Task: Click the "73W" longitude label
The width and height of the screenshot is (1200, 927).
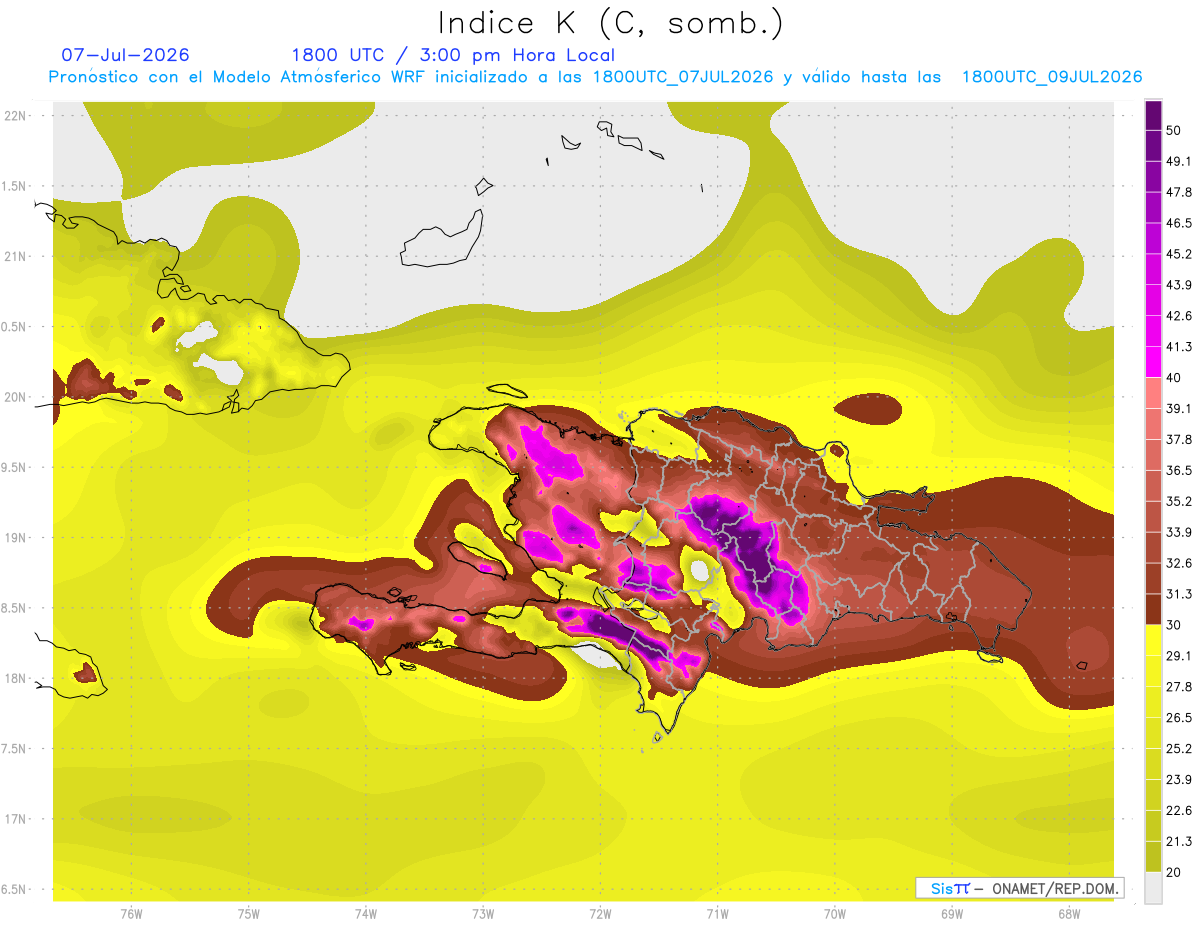Action: pyautogui.click(x=483, y=913)
